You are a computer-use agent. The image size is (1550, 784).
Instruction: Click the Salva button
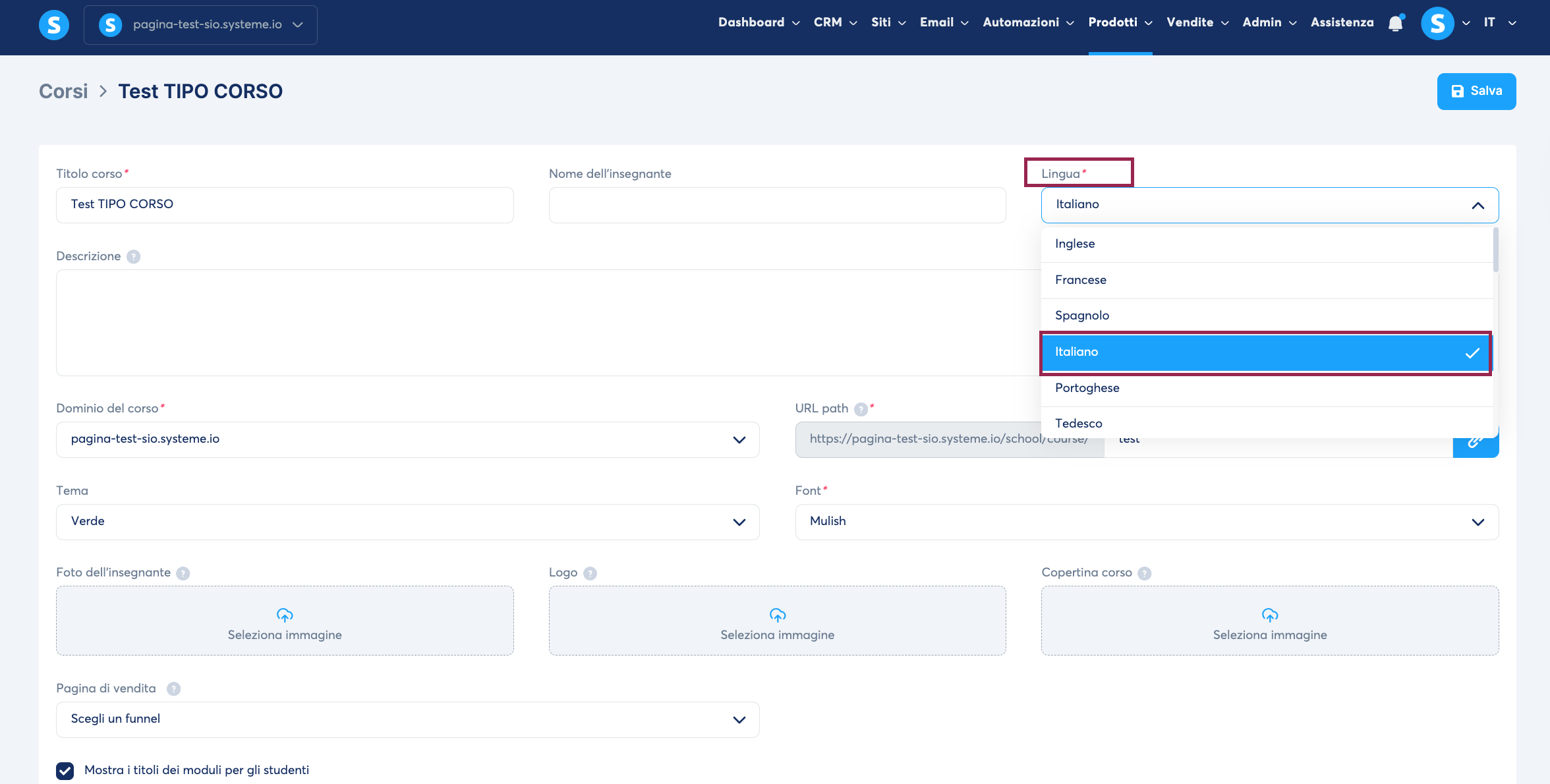pyautogui.click(x=1476, y=91)
